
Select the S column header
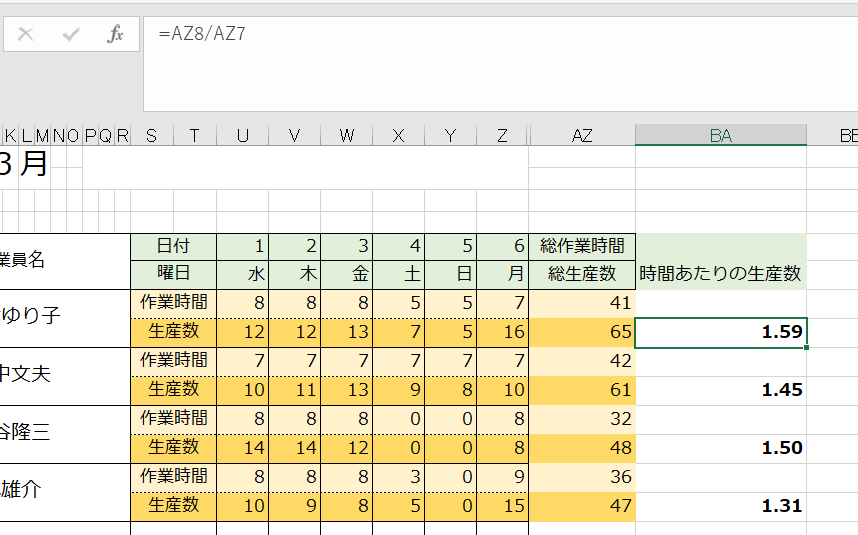pos(151,136)
